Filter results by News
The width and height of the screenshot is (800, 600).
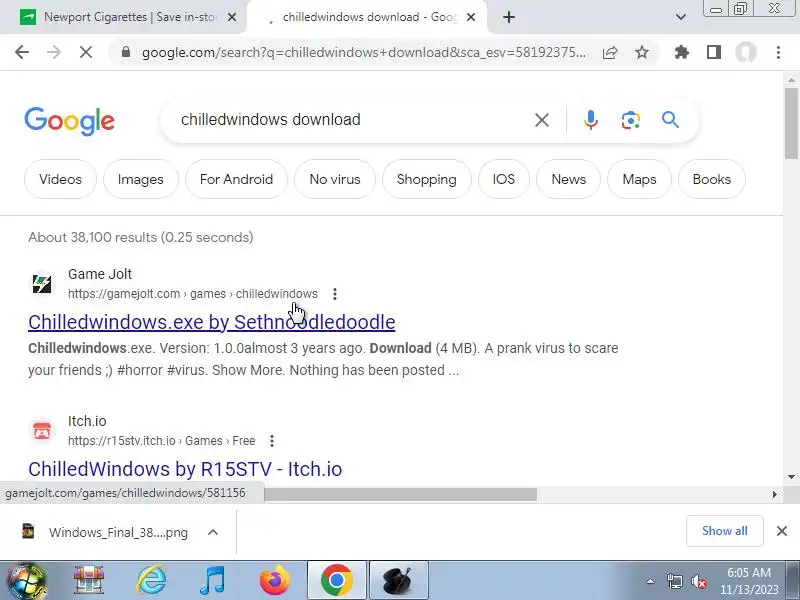pyautogui.click(x=568, y=179)
